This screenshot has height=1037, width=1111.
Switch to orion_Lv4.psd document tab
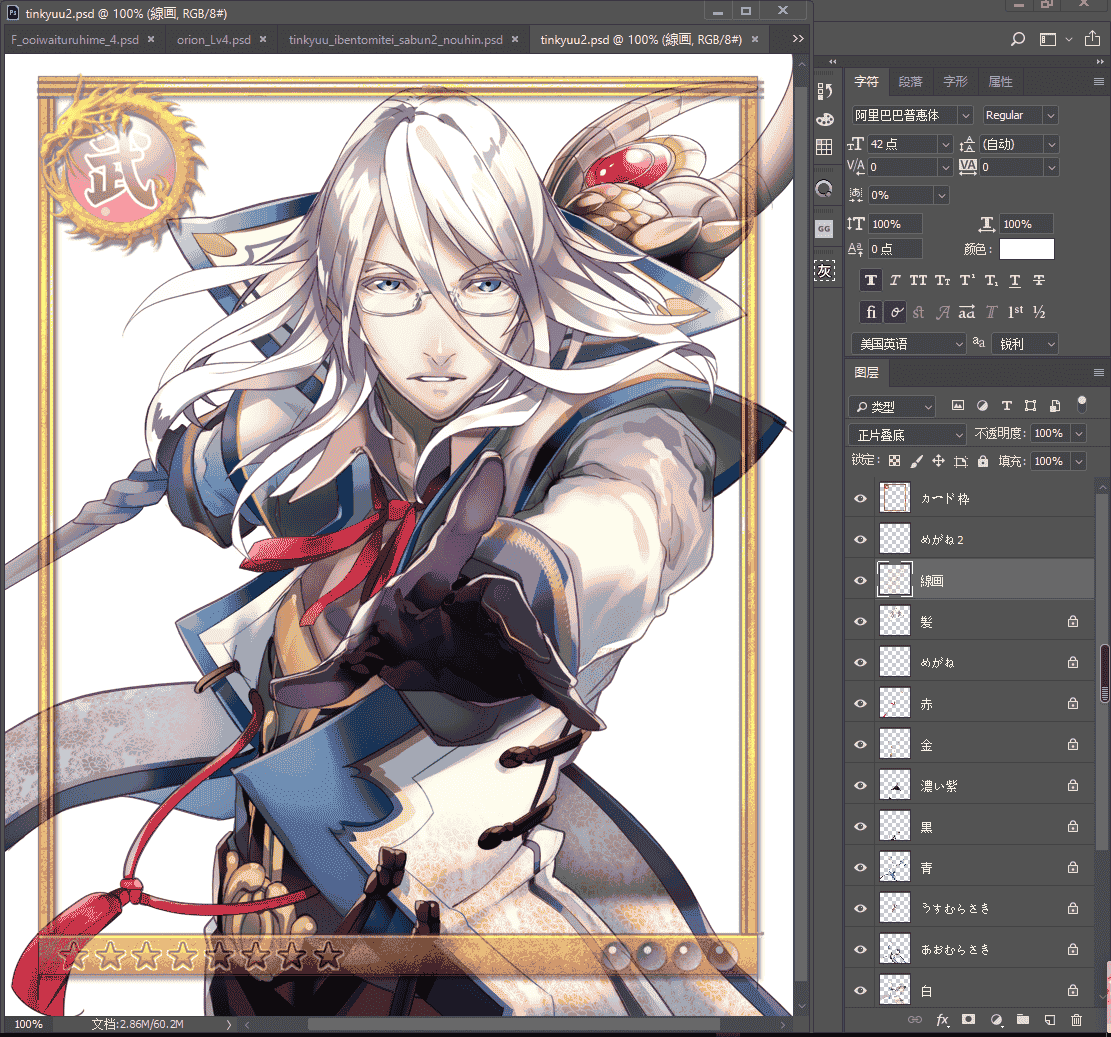(x=213, y=40)
